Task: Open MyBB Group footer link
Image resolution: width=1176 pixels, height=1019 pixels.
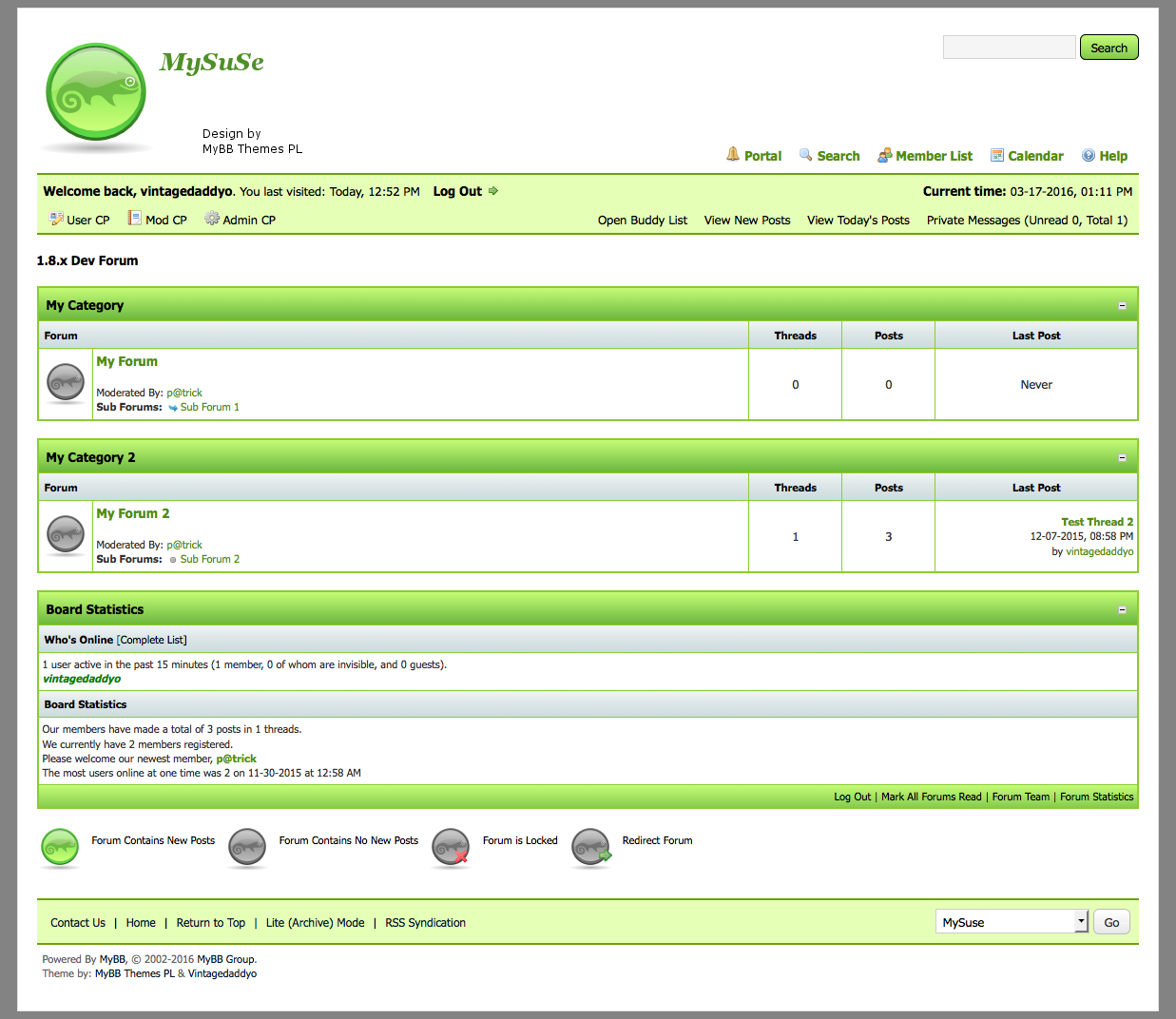Action: 225,959
